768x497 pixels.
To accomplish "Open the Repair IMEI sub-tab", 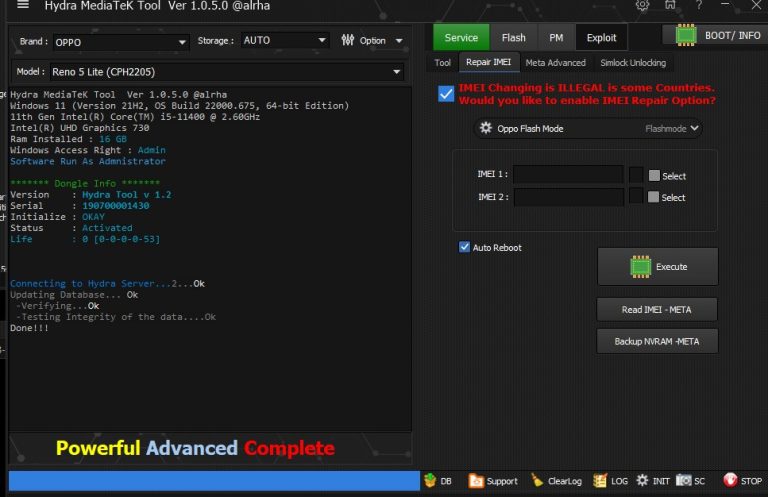I will coord(488,62).
